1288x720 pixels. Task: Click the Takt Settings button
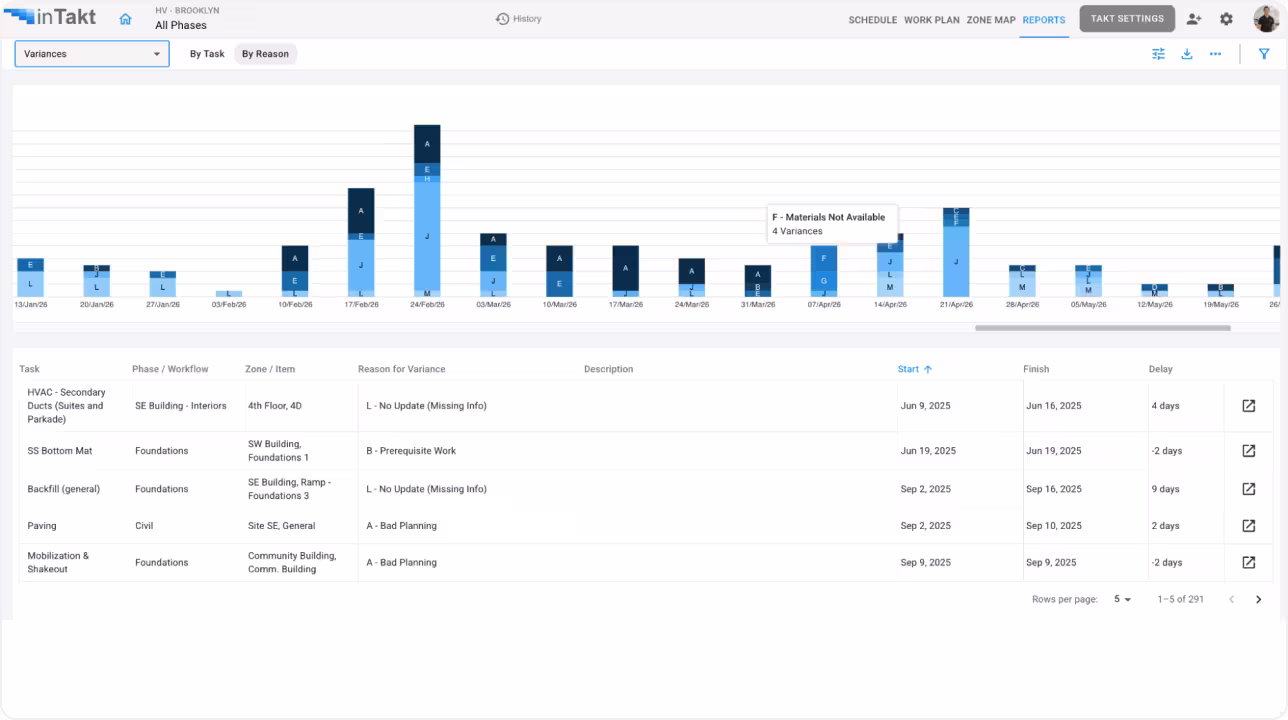(x=1127, y=18)
